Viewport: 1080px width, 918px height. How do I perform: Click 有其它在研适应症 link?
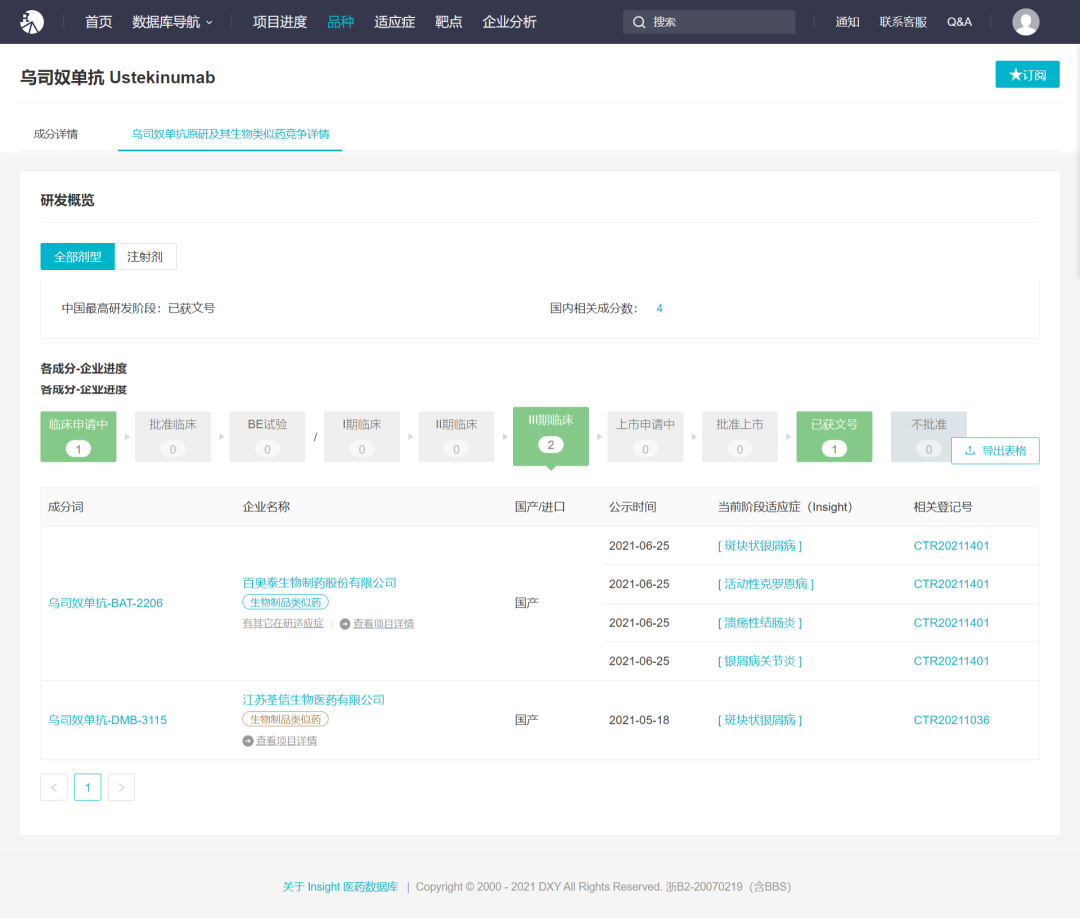[x=283, y=624]
